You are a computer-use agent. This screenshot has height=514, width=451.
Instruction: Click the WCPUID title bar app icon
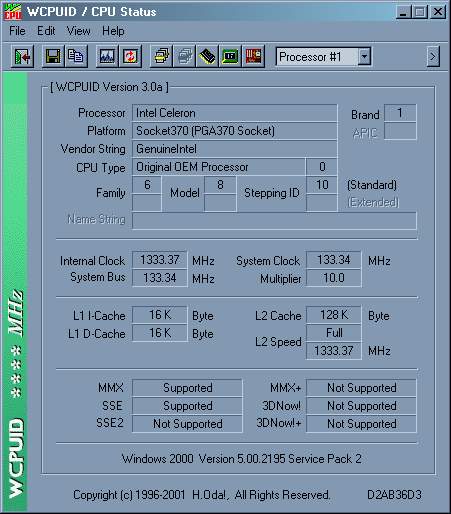point(13,12)
